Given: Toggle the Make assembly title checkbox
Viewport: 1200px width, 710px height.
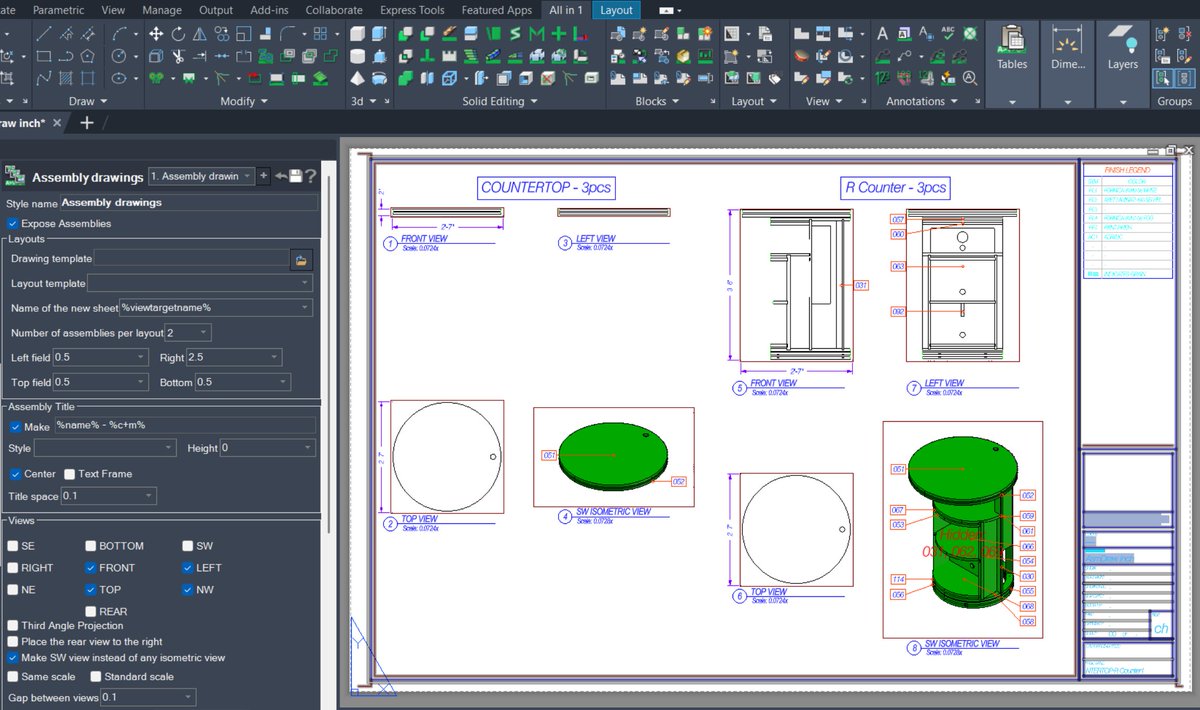Looking at the screenshot, I should [x=16, y=426].
